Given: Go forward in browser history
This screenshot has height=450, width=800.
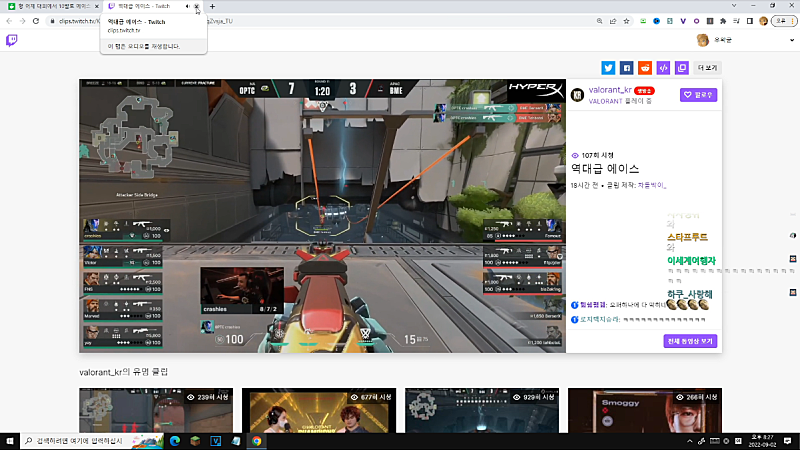Looking at the screenshot, I should 22,21.
